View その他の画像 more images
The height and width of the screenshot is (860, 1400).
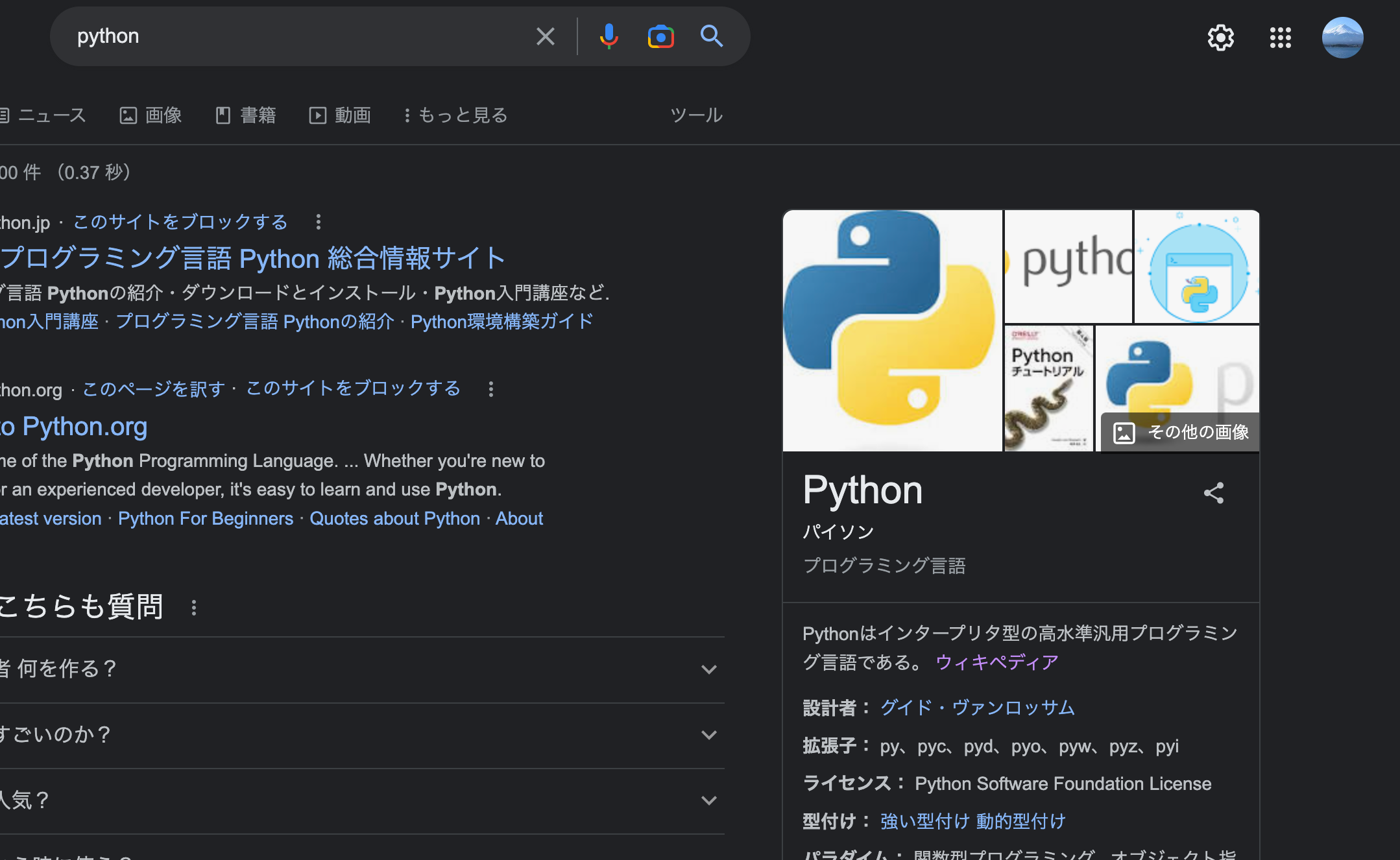pos(1181,432)
